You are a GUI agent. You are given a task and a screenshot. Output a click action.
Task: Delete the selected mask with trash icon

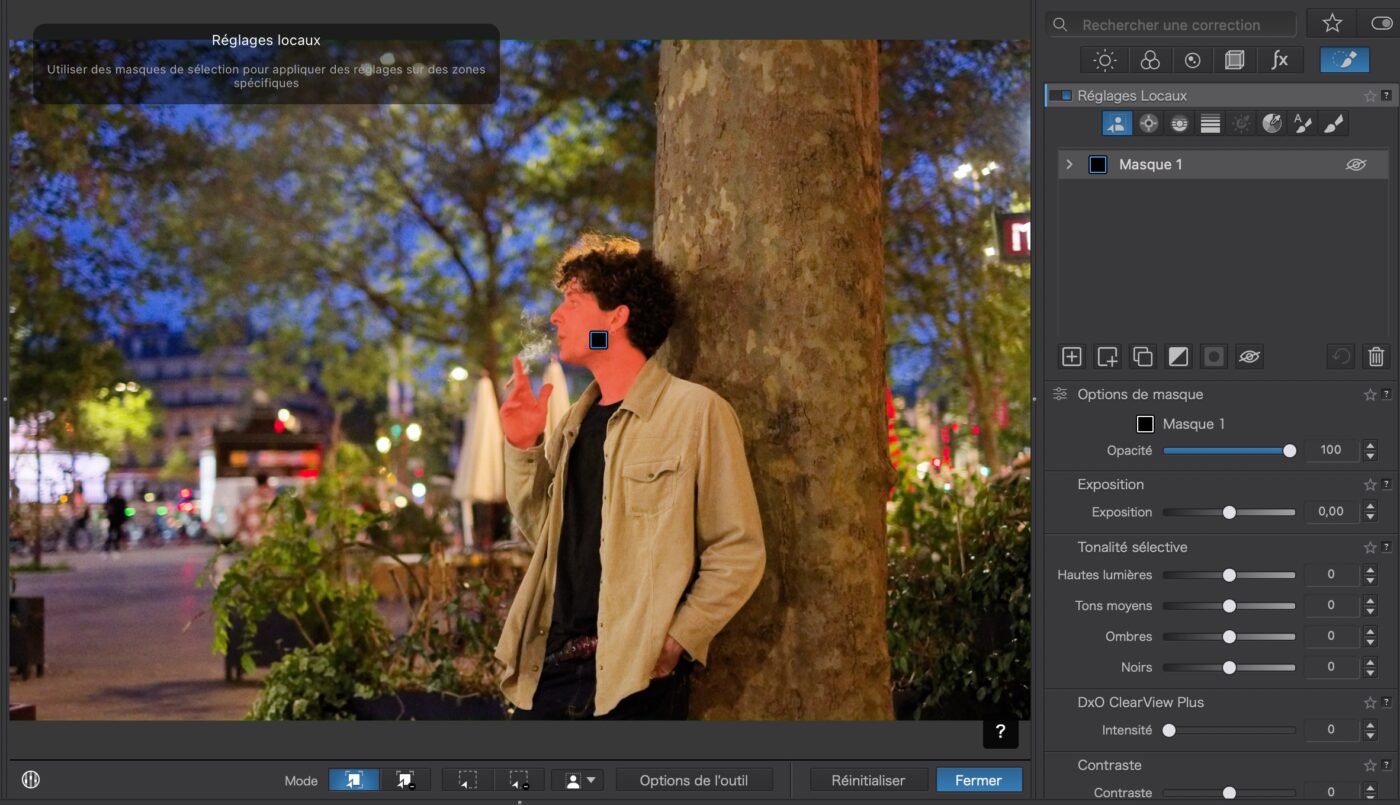(x=1376, y=357)
